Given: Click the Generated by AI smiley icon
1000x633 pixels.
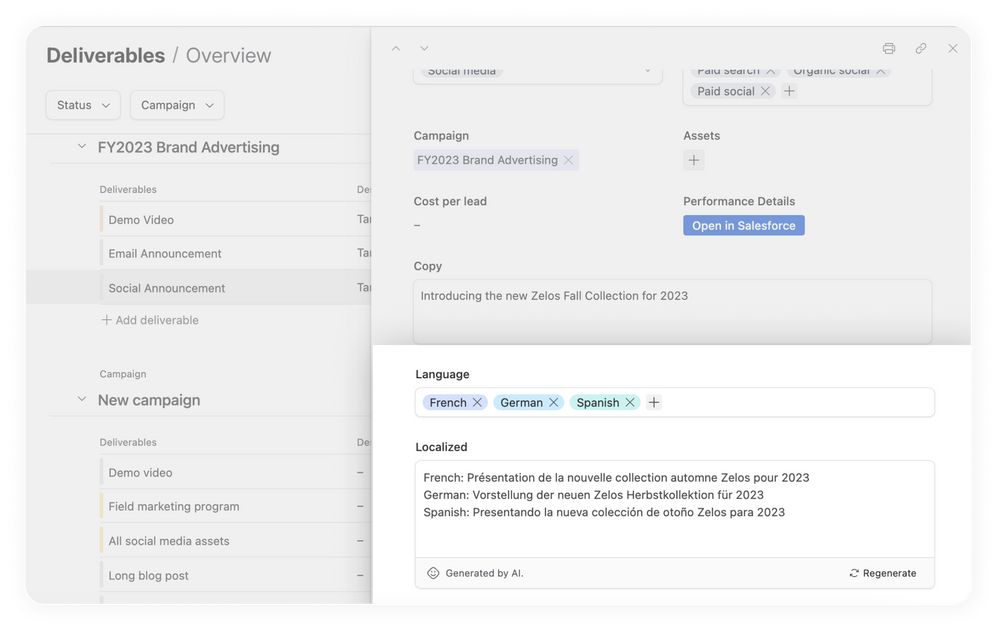Looking at the screenshot, I should [x=433, y=573].
